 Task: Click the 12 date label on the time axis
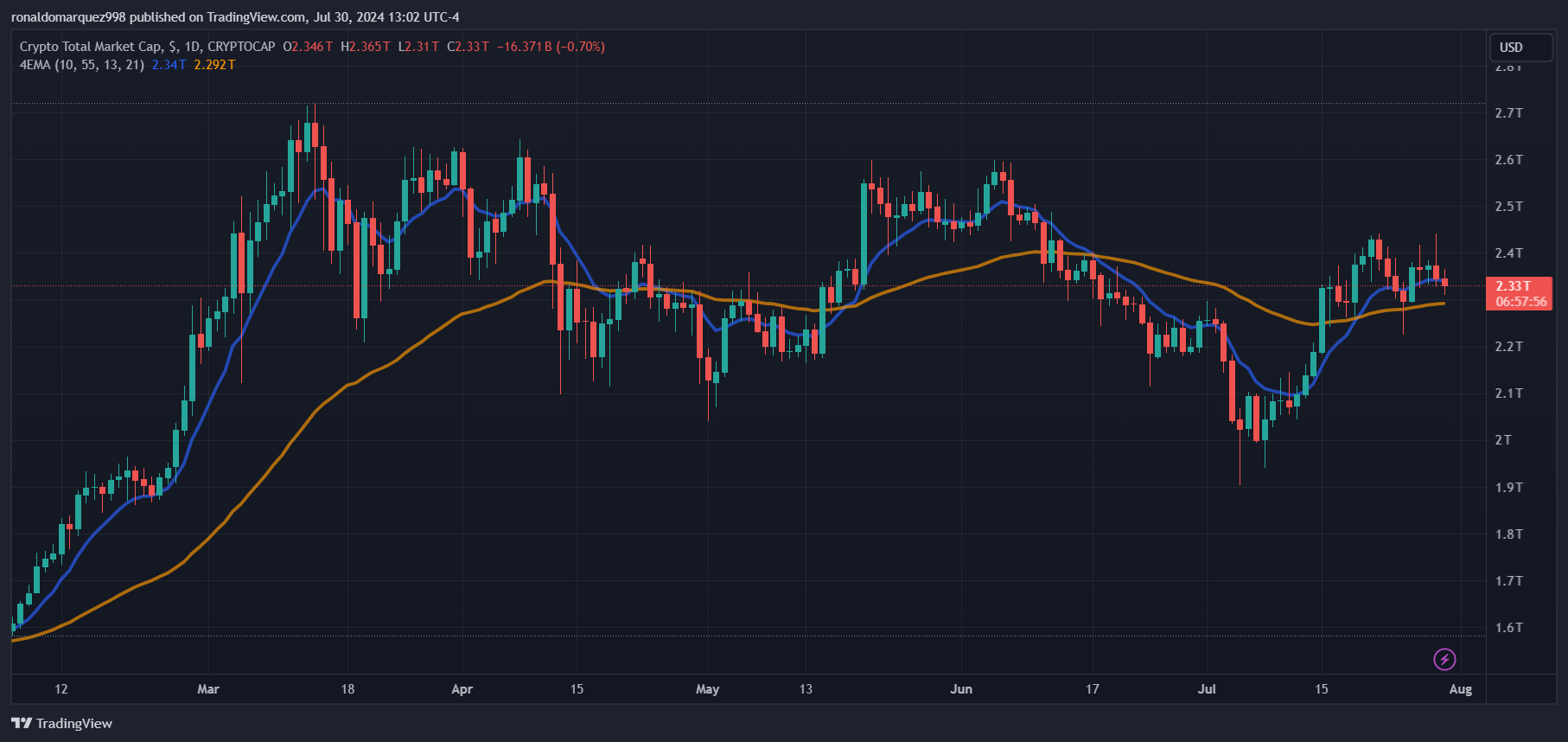(x=61, y=689)
